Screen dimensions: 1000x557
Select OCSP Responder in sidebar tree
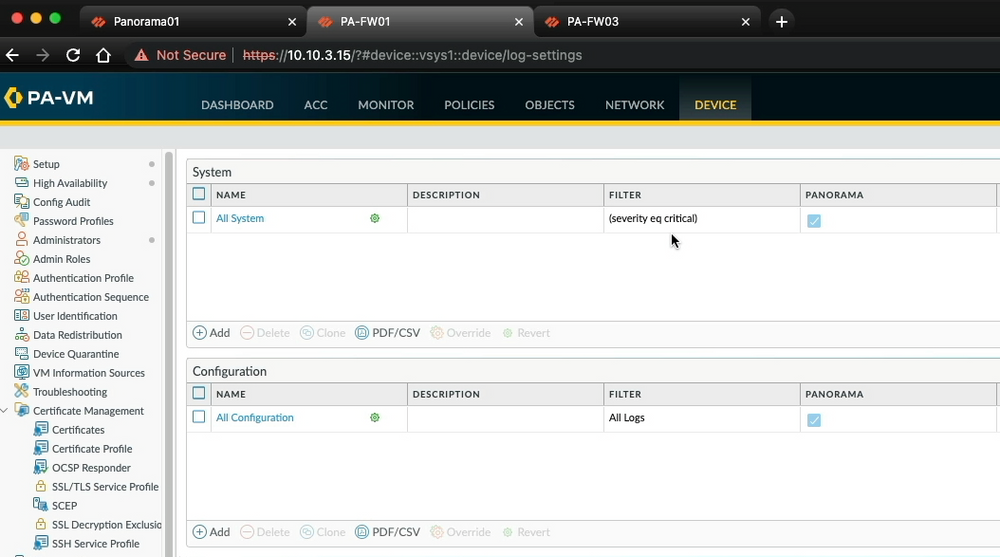[x=91, y=468]
